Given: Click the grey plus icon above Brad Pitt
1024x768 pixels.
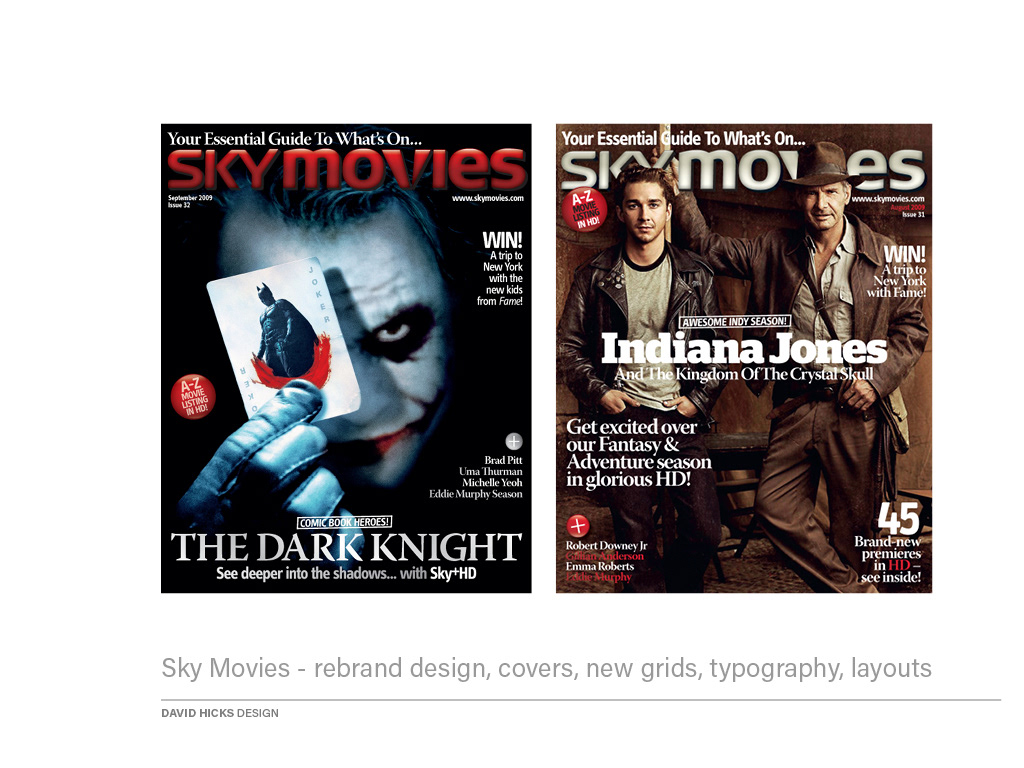Looking at the screenshot, I should (x=514, y=441).
